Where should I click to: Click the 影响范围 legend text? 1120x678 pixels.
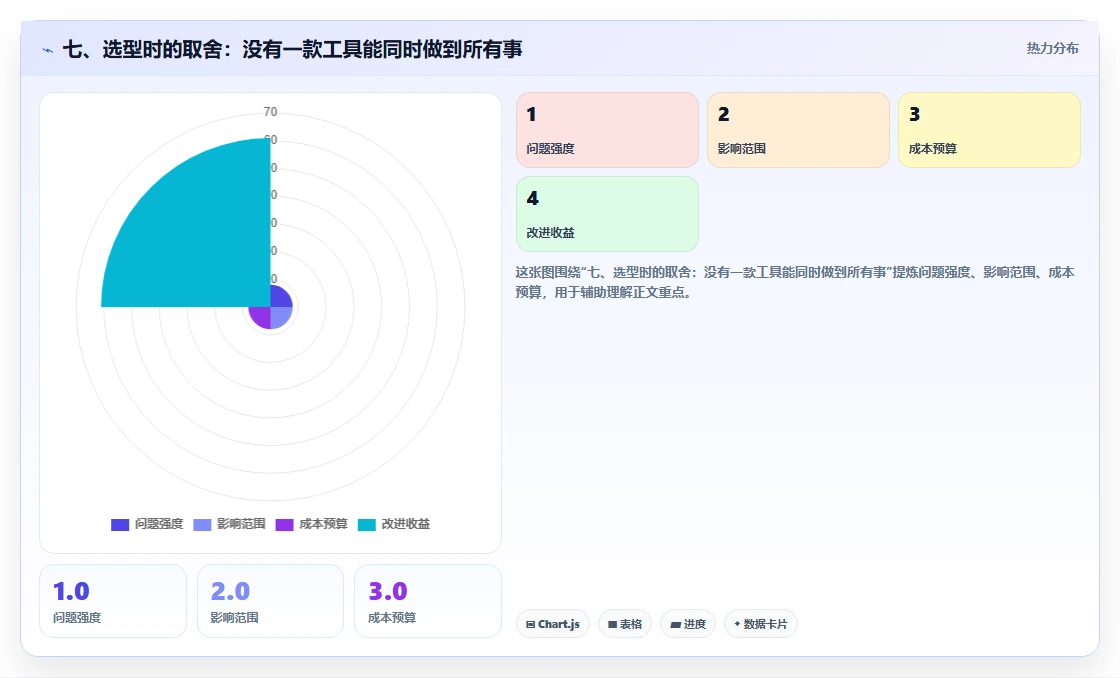pyautogui.click(x=241, y=524)
